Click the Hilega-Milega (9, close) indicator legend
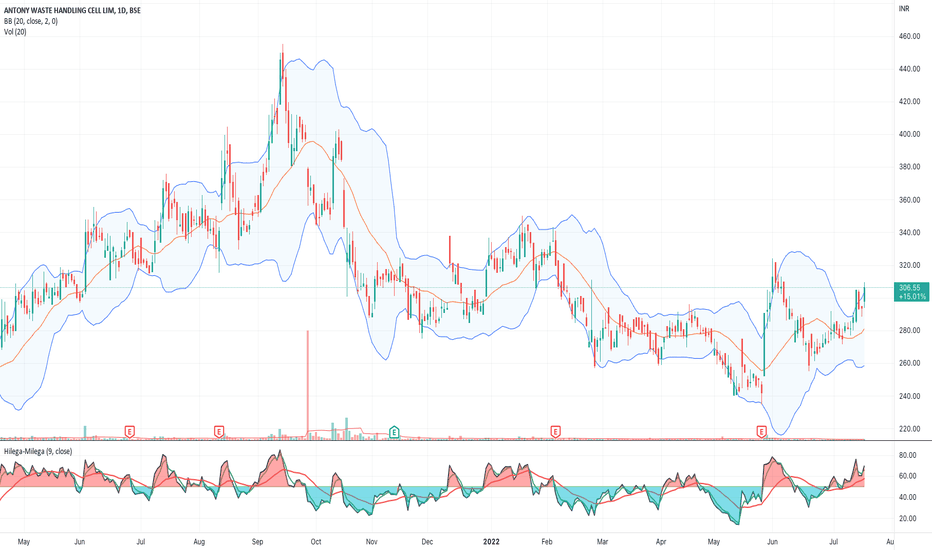This screenshot has width=932, height=550. click(x=38, y=451)
